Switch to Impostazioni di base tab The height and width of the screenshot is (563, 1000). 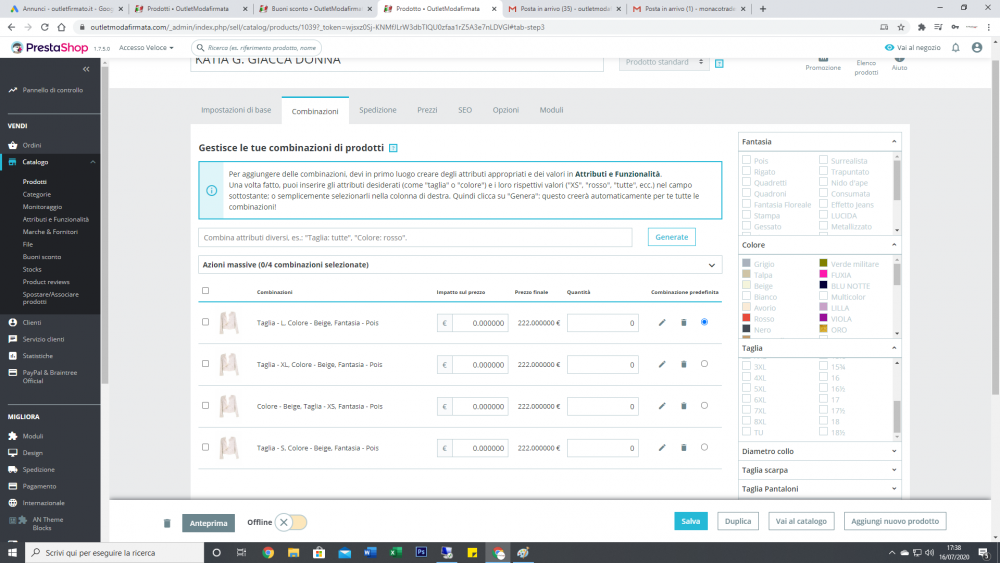[x=236, y=110]
